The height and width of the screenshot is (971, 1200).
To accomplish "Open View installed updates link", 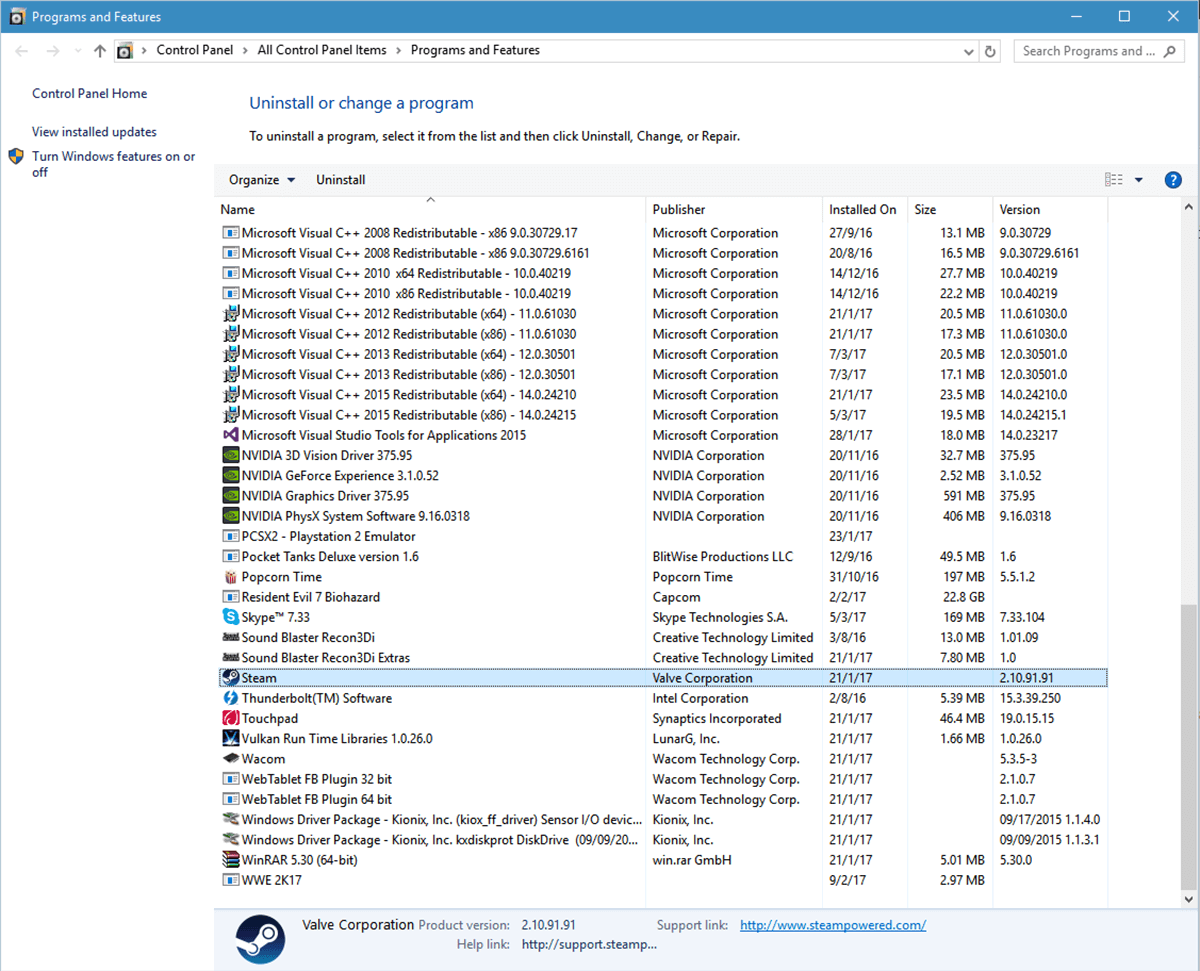I will 94,132.
